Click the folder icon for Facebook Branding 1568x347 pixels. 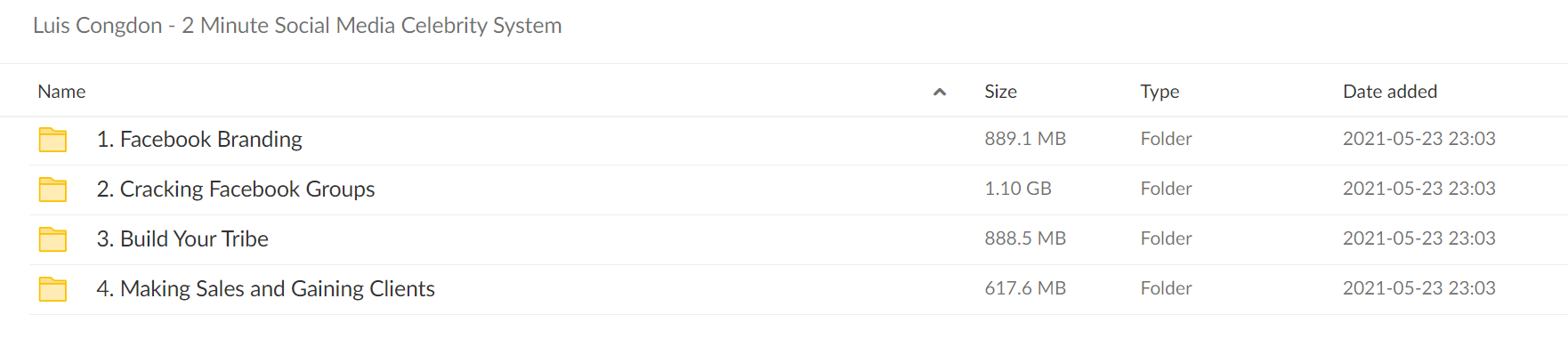[x=53, y=140]
